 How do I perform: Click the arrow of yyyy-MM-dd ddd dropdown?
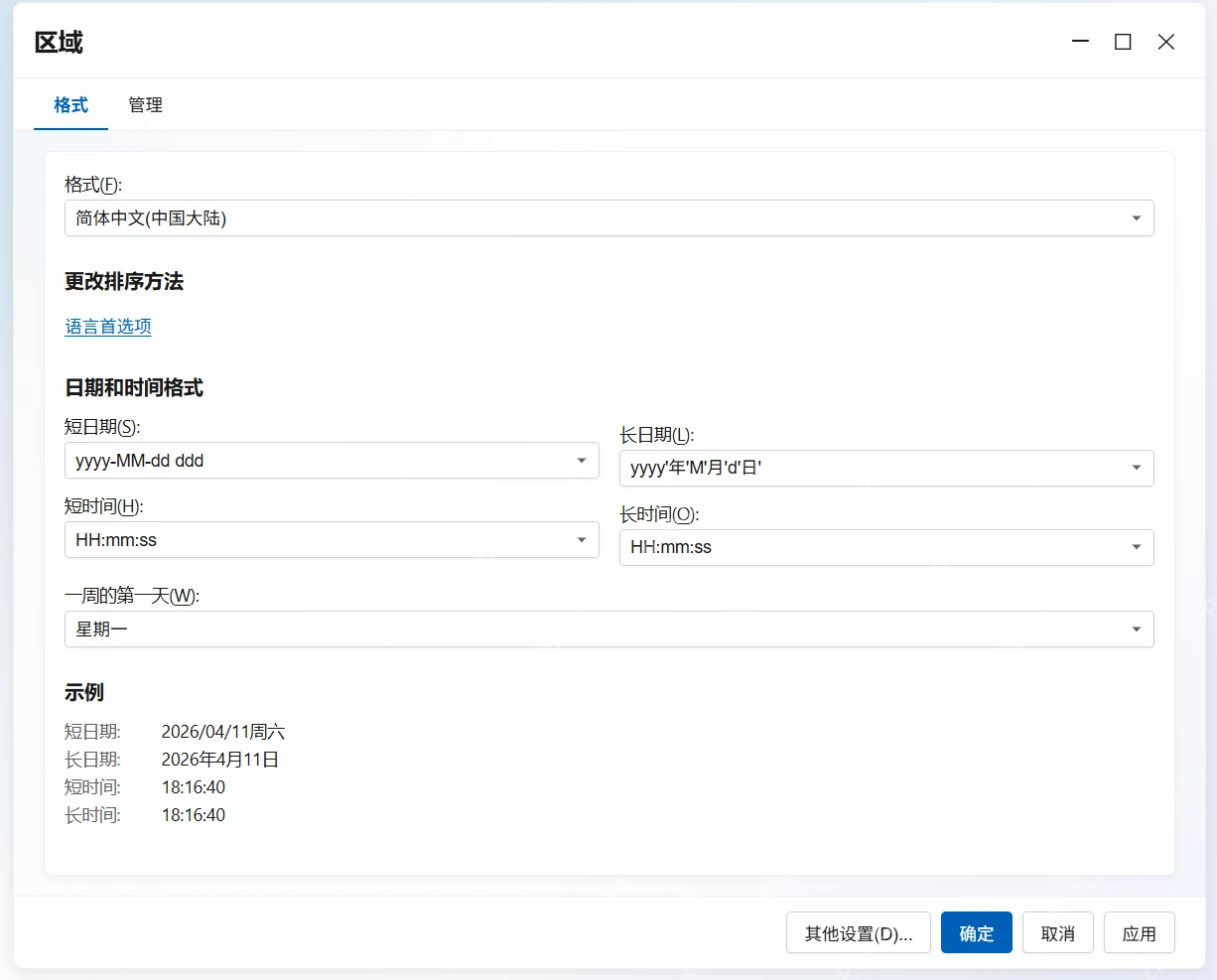582,461
